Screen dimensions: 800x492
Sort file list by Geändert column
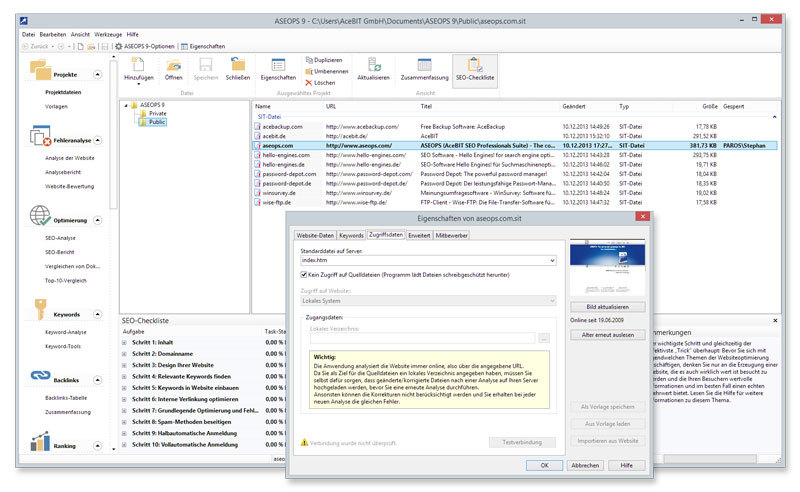574,107
